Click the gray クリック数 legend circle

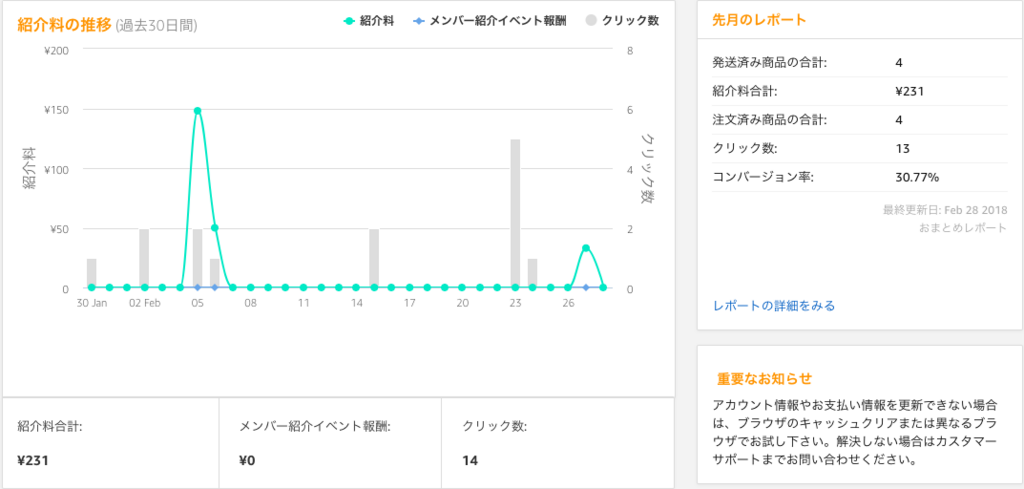click(591, 21)
